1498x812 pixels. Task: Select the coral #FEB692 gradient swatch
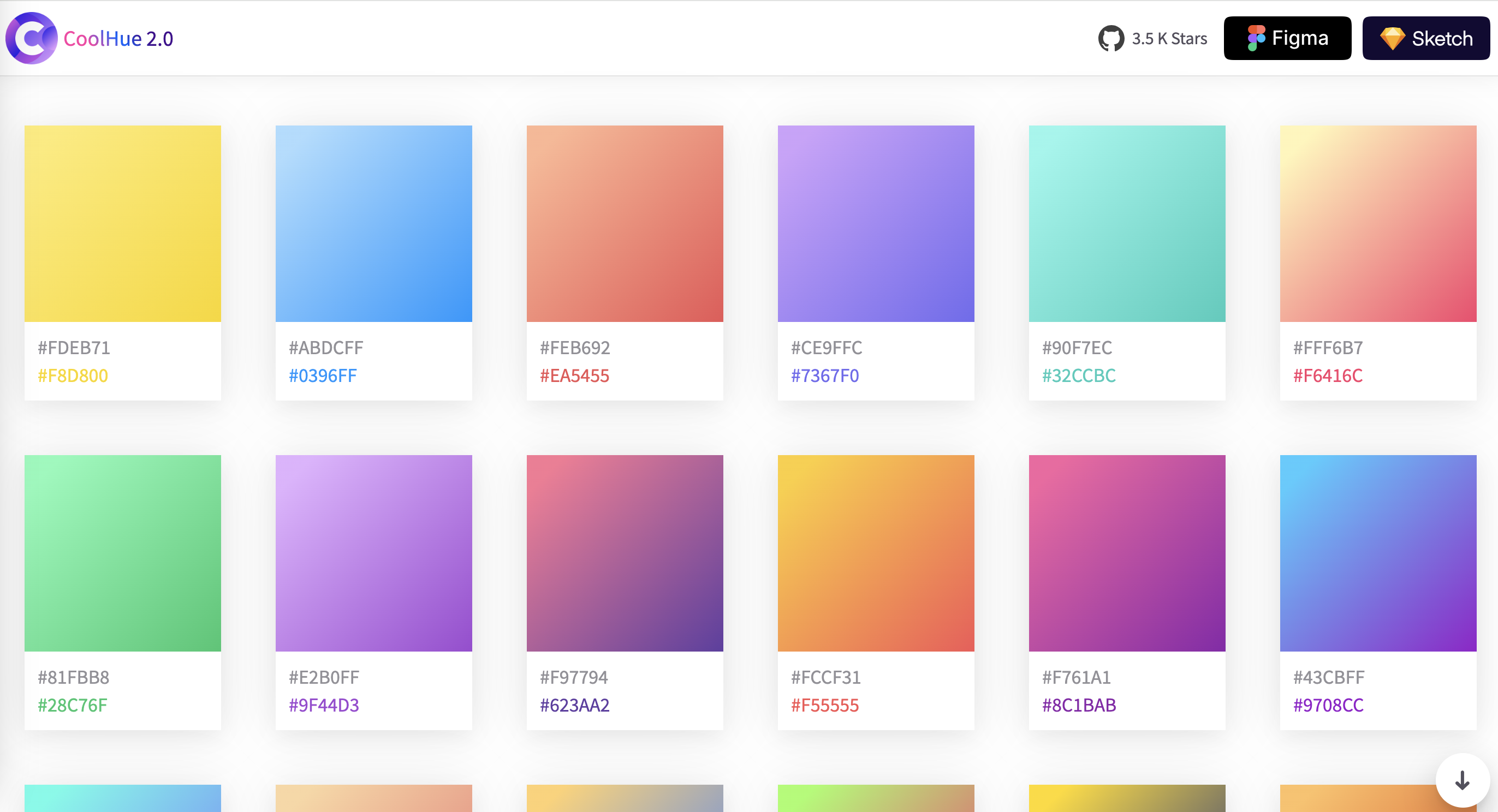click(625, 223)
